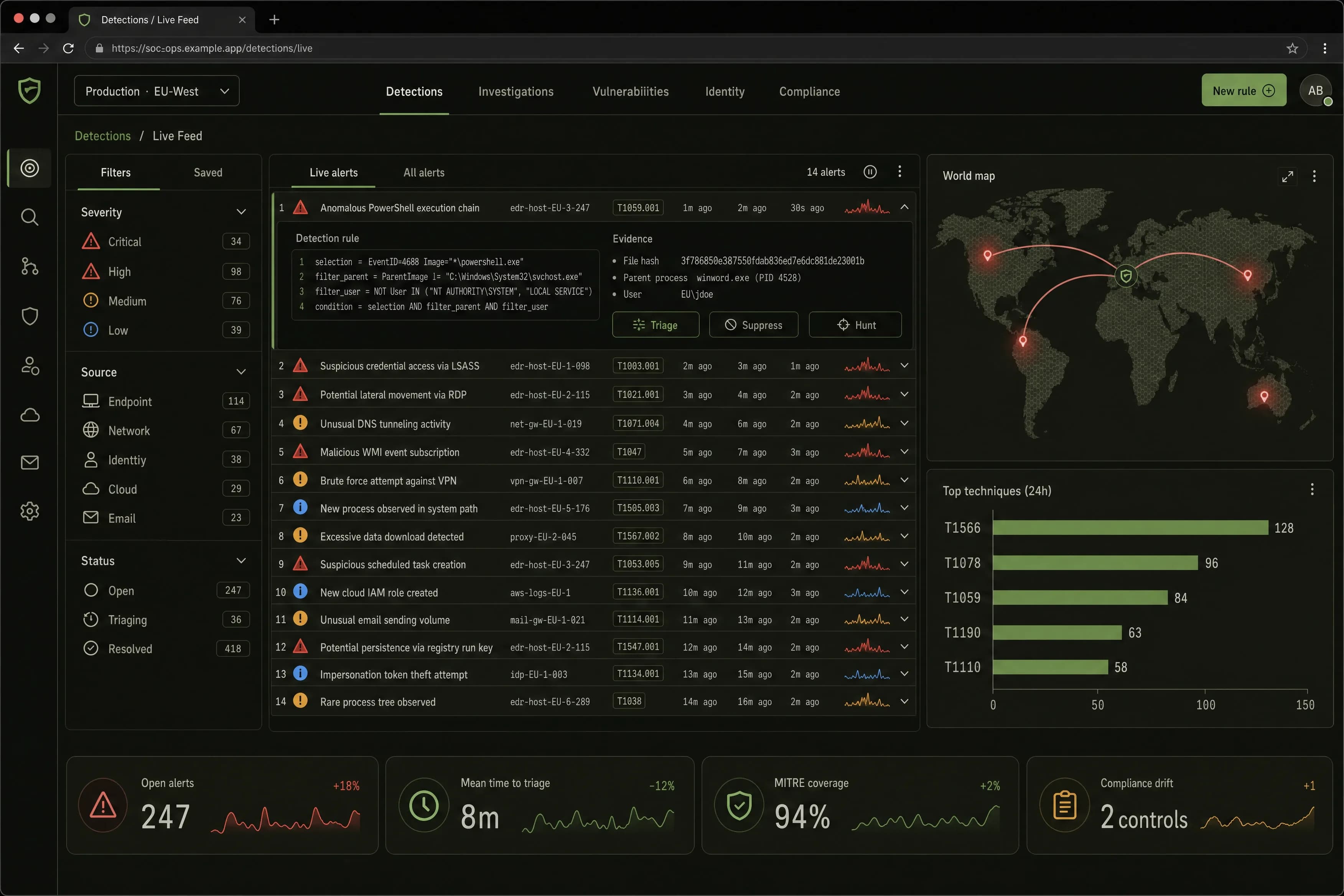Switch to the Investigations tab

point(516,91)
